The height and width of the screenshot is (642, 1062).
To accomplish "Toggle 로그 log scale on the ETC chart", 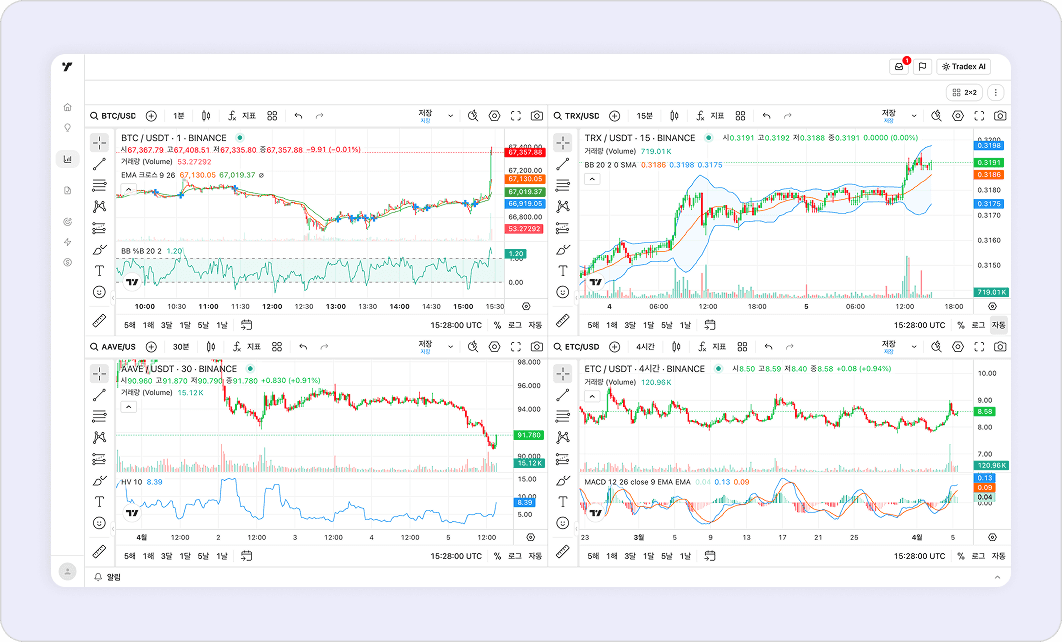I will tap(978, 556).
